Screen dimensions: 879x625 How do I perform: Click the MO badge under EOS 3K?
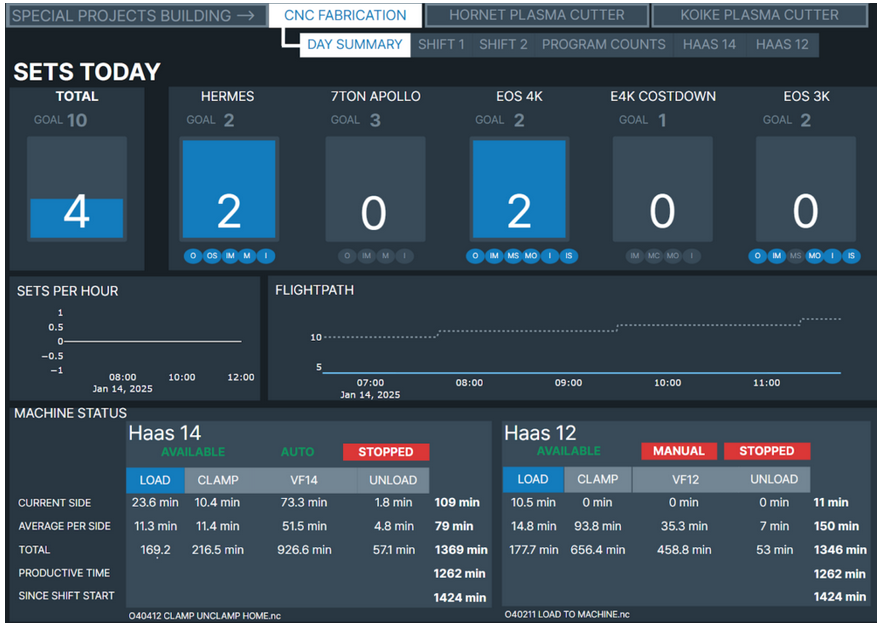[x=814, y=256]
